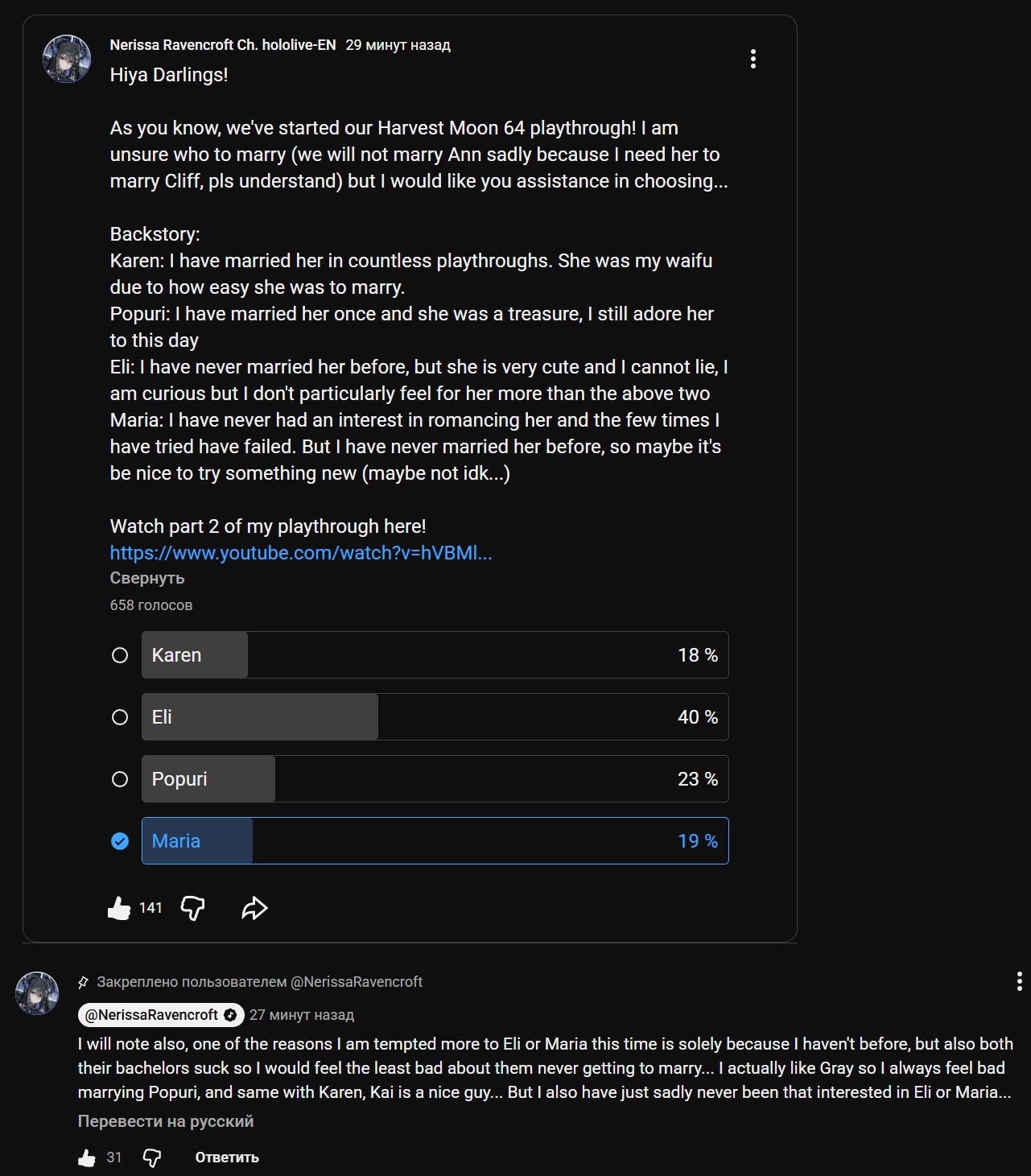Open the @NerissaRavencroft author badge
This screenshot has width=1031, height=1176.
pyautogui.click(x=160, y=1015)
